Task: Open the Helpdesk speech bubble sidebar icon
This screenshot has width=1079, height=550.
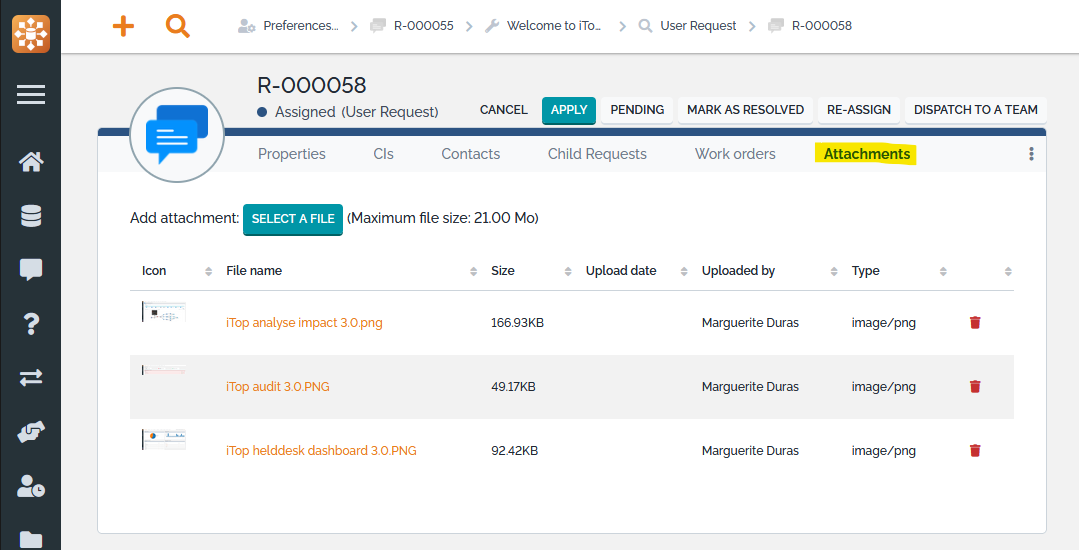Action: pyautogui.click(x=31, y=269)
